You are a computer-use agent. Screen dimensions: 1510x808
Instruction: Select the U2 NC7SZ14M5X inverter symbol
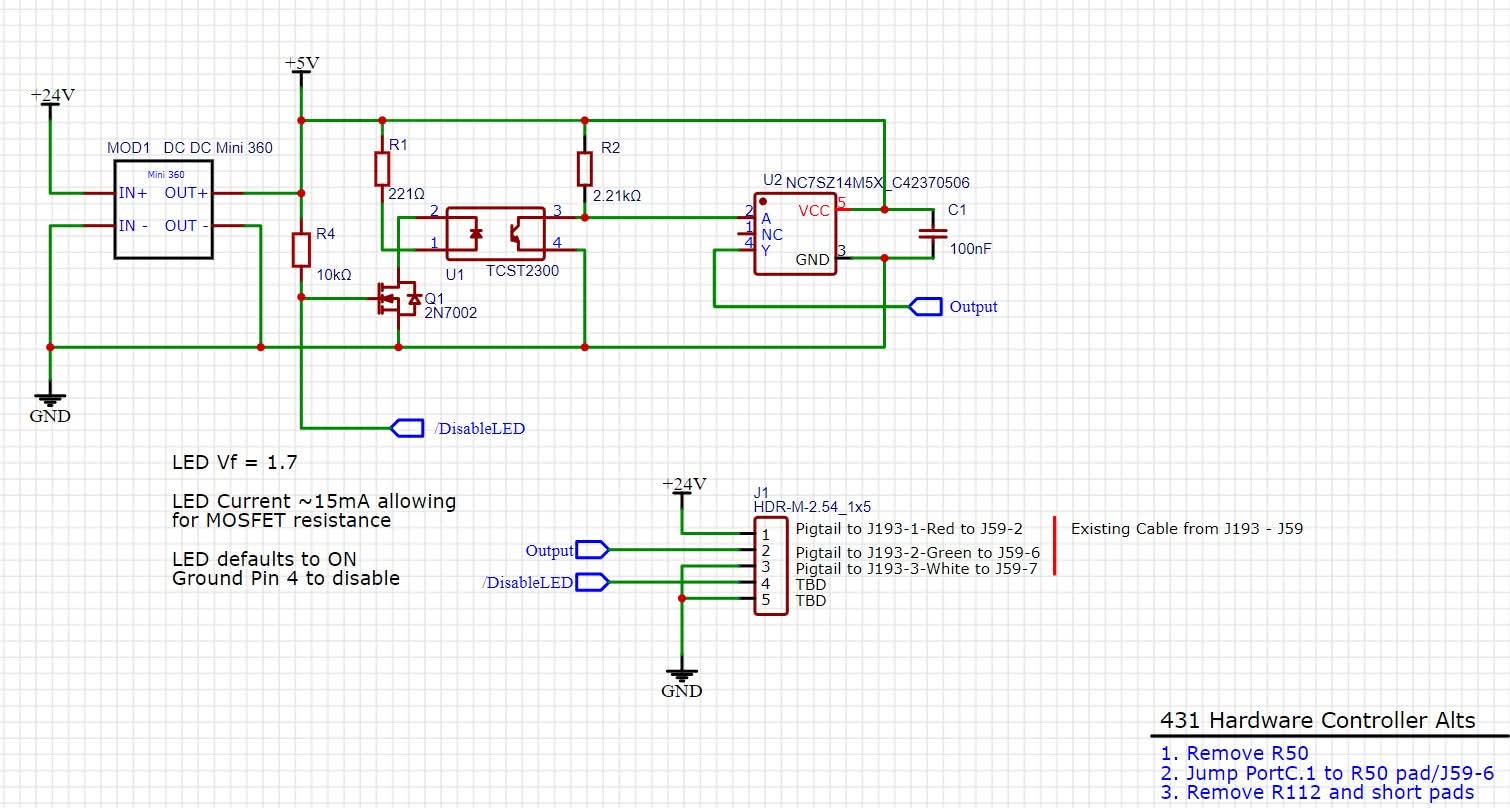[x=796, y=234]
